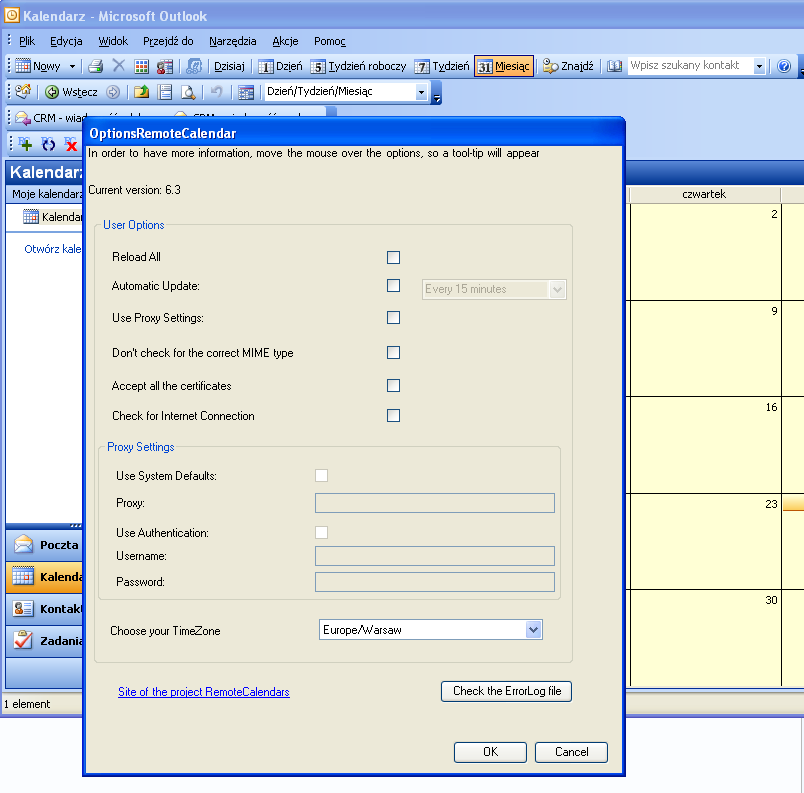
Task: Tick the Automatic Update checkbox
Action: [x=393, y=286]
